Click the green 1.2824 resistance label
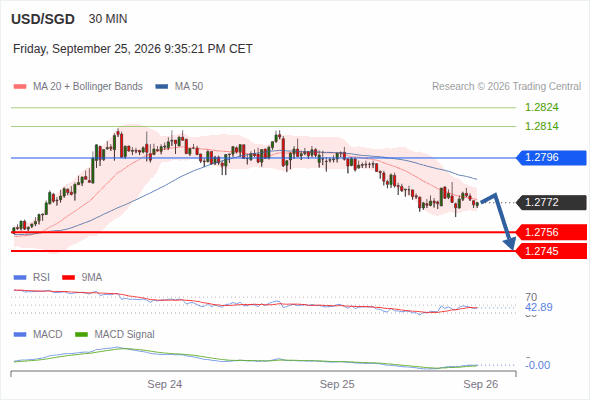Viewport: 590px width, 400px height. point(541,108)
